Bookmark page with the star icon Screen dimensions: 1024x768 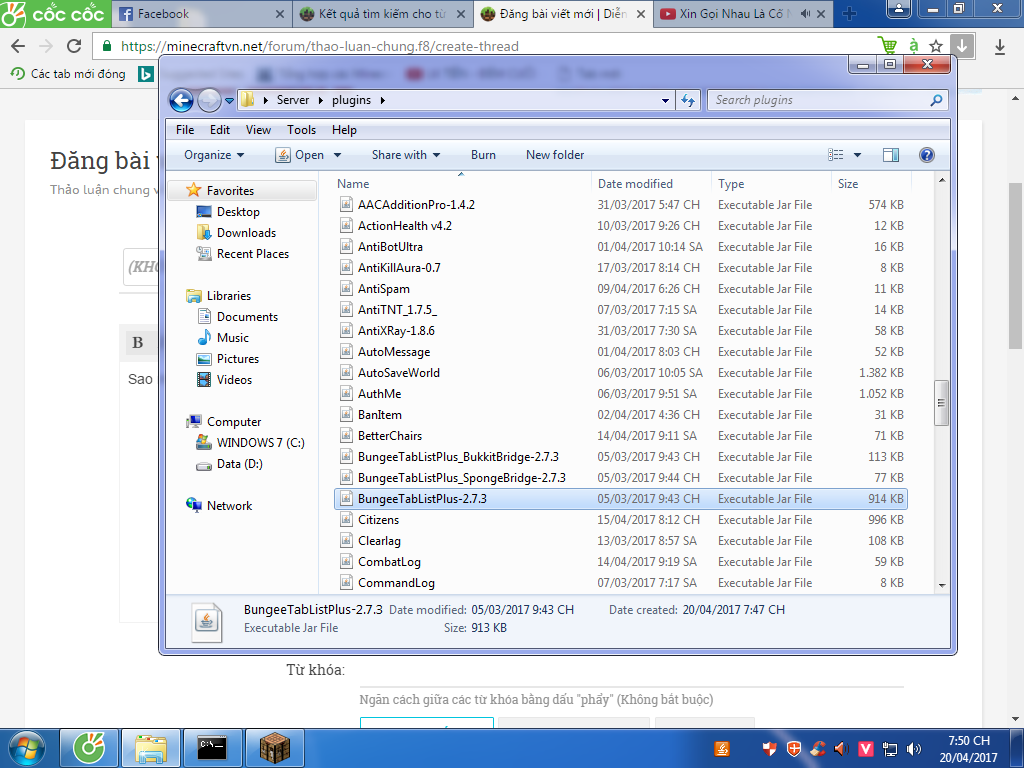[936, 46]
